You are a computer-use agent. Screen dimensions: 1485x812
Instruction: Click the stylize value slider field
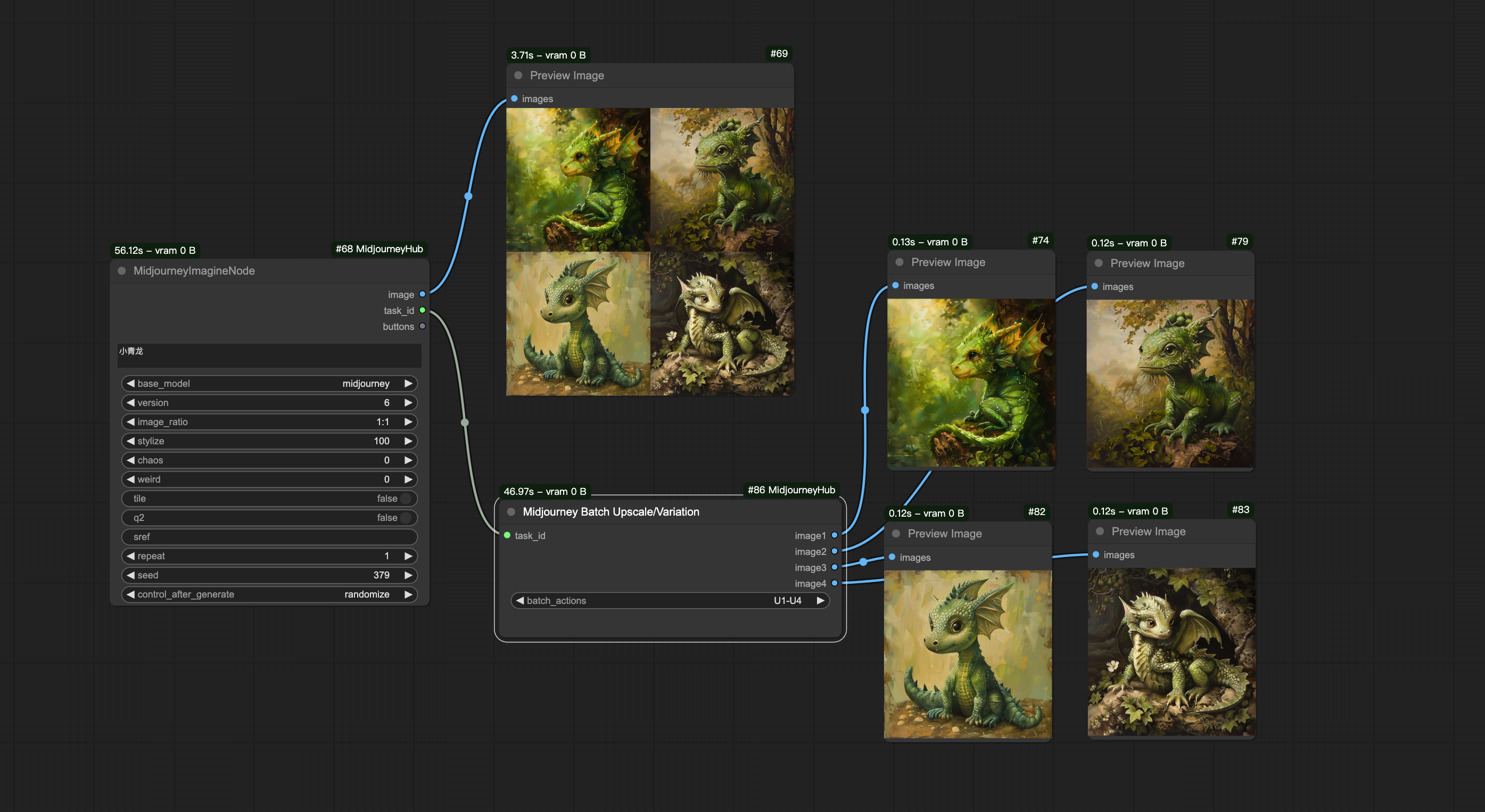click(x=269, y=441)
